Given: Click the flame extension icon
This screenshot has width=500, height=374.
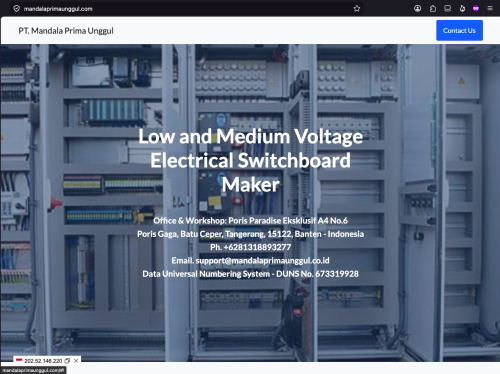Looking at the screenshot, I should pos(462,9).
